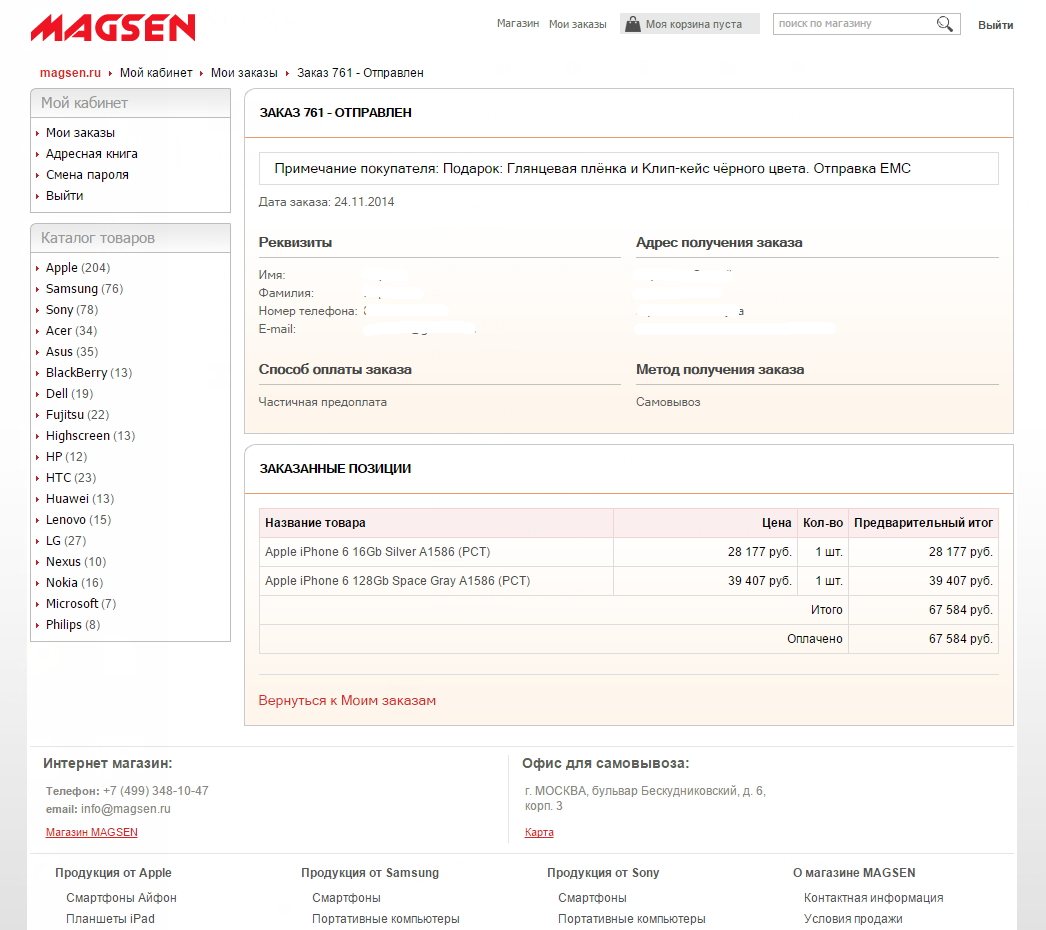This screenshot has width=1046, height=930.
Task: Click the Оплачено row label
Action: (815, 638)
